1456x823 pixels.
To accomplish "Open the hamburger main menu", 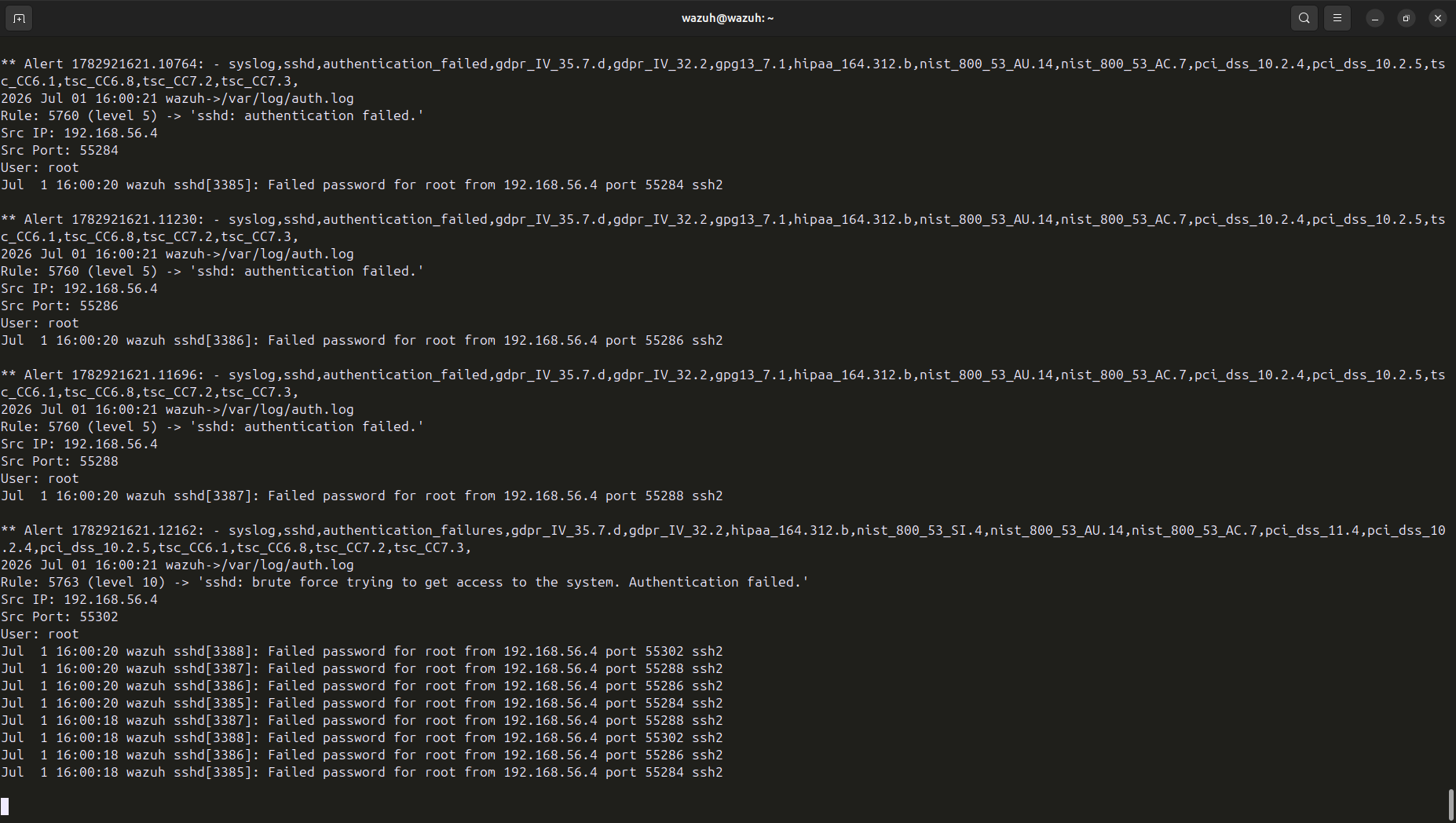I will point(1337,18).
